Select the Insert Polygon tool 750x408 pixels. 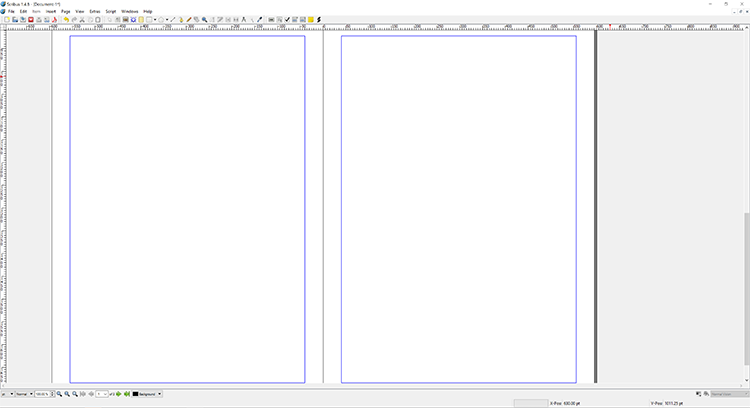pos(161,20)
